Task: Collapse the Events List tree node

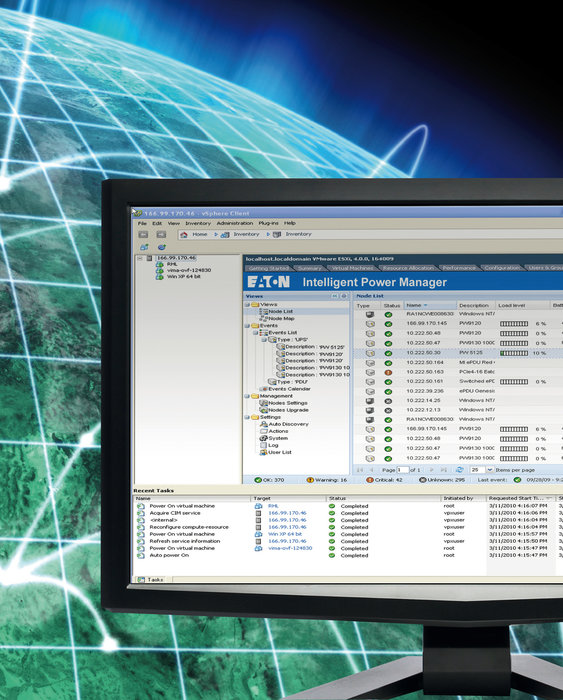Action: pos(255,333)
